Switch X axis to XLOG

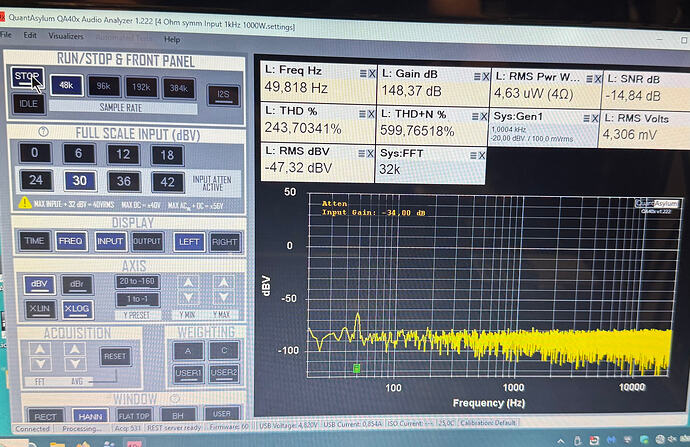(77, 309)
